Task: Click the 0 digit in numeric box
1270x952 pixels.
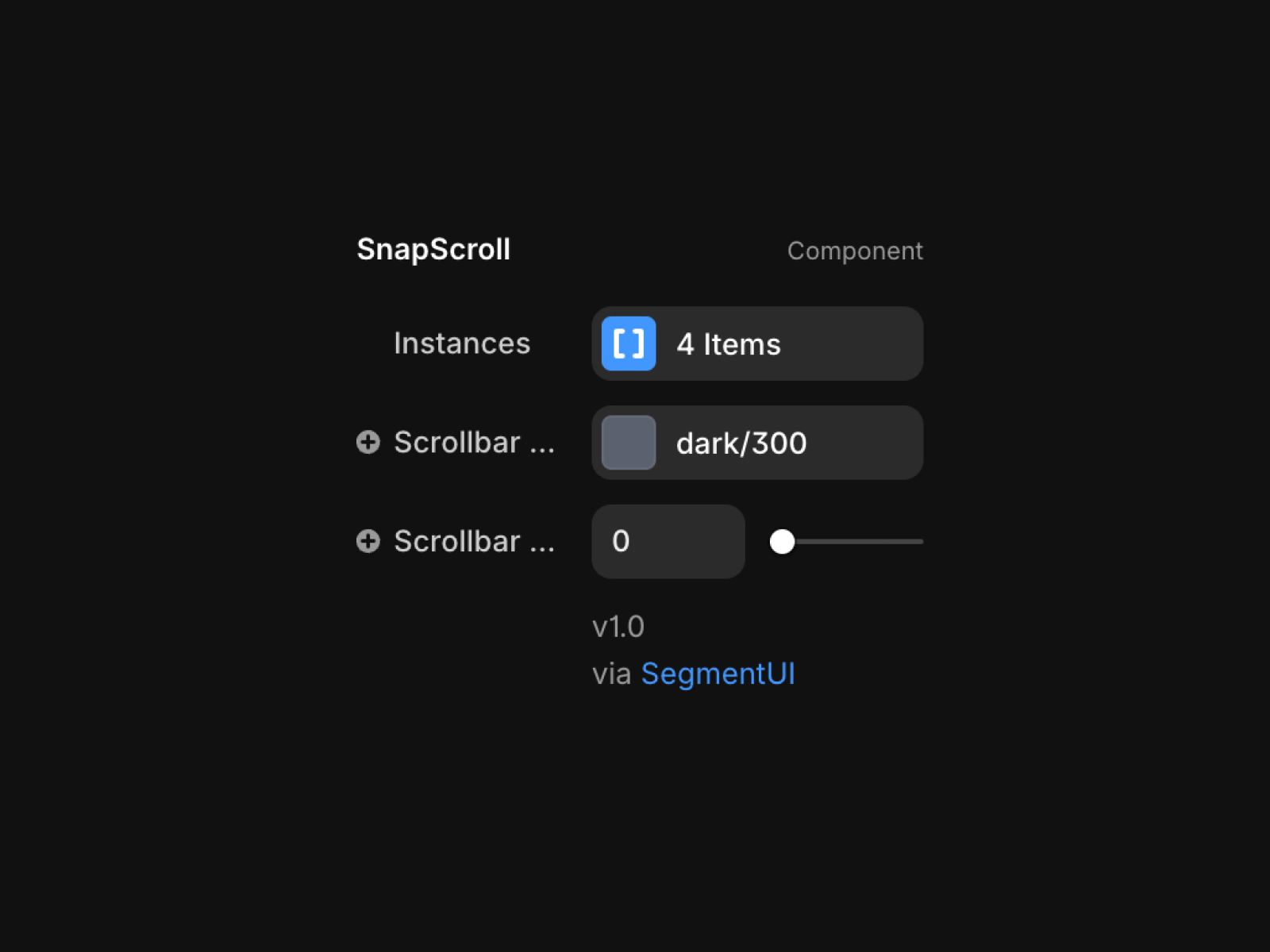Action: coord(621,541)
